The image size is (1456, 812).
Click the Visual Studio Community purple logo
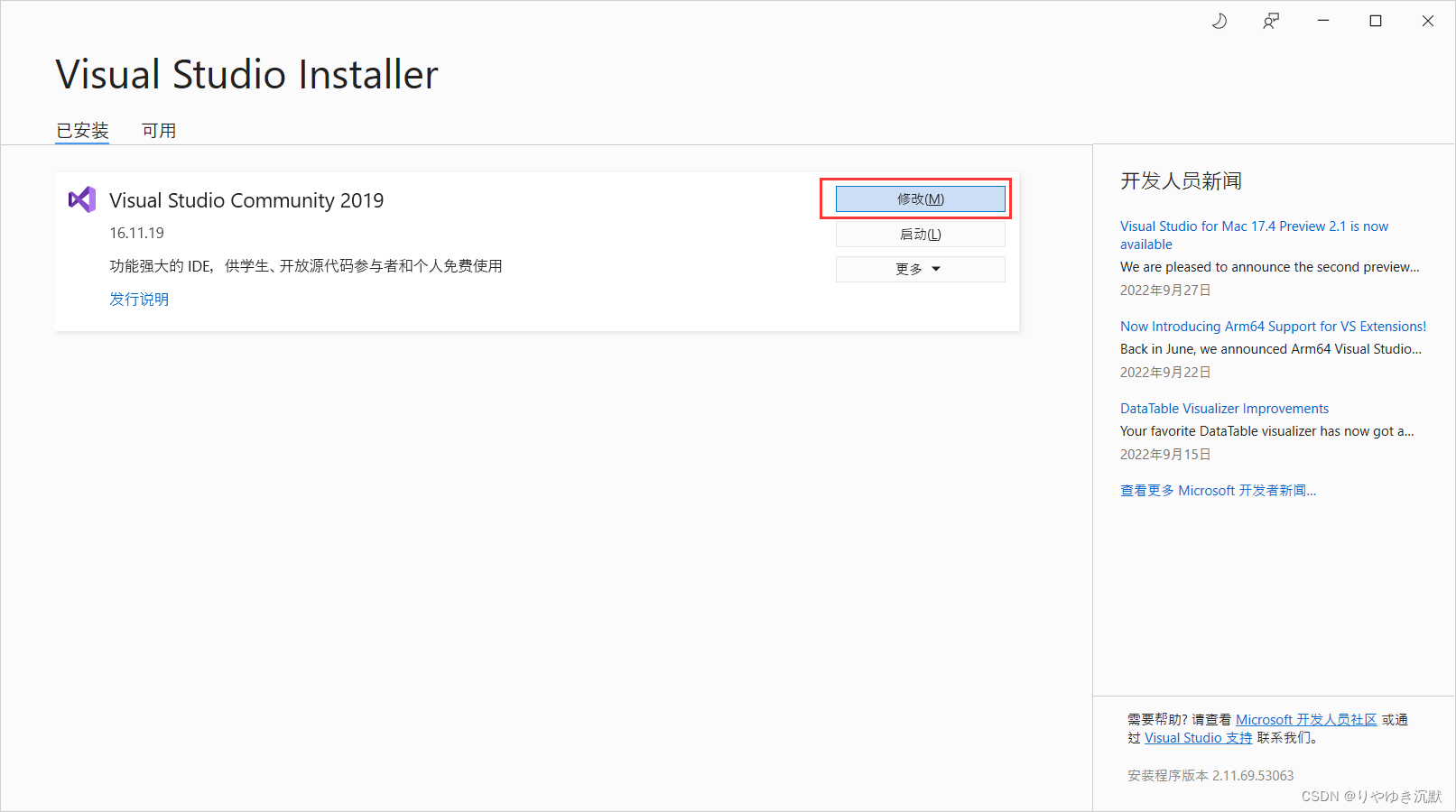tap(81, 199)
